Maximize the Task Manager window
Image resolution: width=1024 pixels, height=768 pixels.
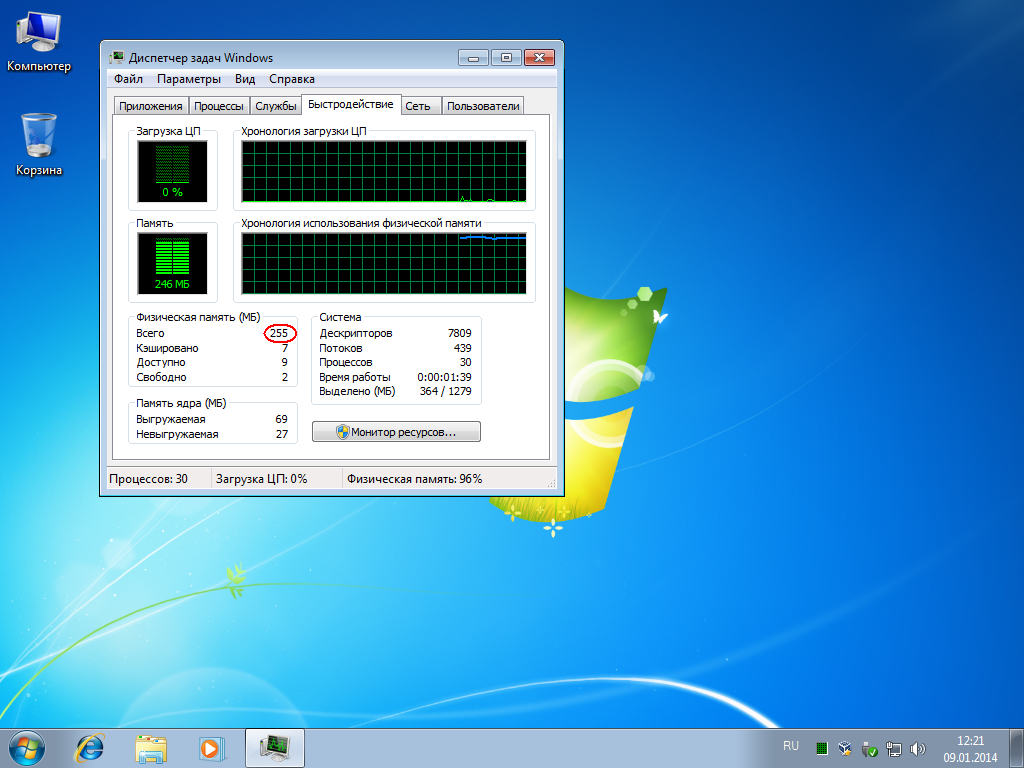coord(506,57)
